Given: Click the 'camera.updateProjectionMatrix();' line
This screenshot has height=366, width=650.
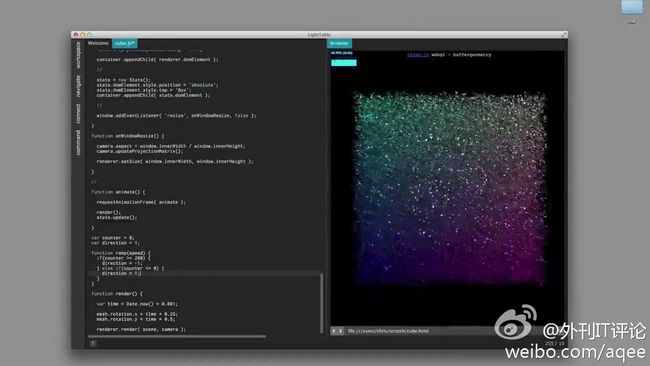Looking at the screenshot, I should pos(140,151).
